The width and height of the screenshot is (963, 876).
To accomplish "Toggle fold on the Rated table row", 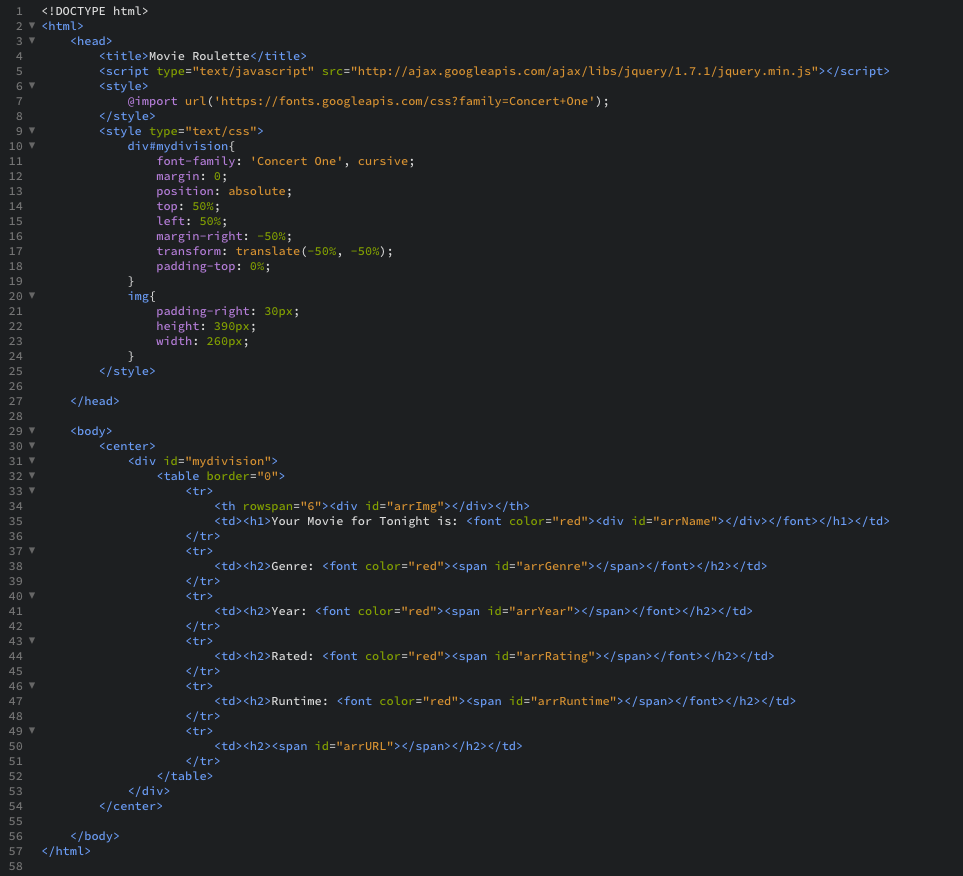I will 30,641.
